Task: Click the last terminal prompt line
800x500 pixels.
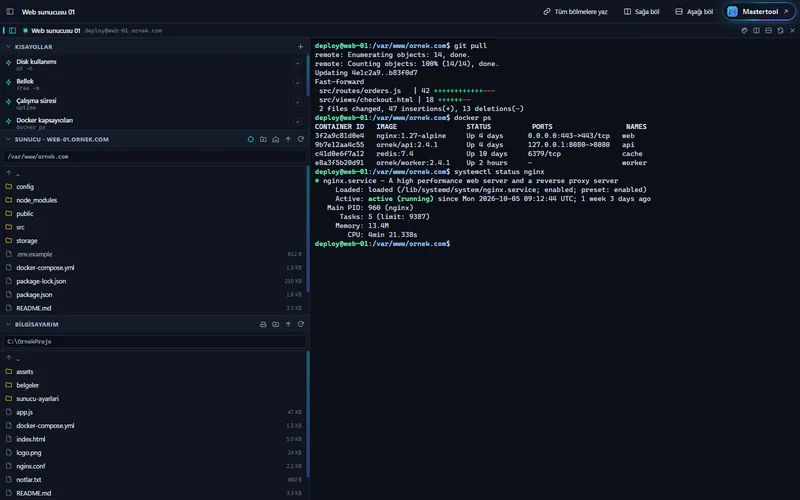Action: [383, 244]
